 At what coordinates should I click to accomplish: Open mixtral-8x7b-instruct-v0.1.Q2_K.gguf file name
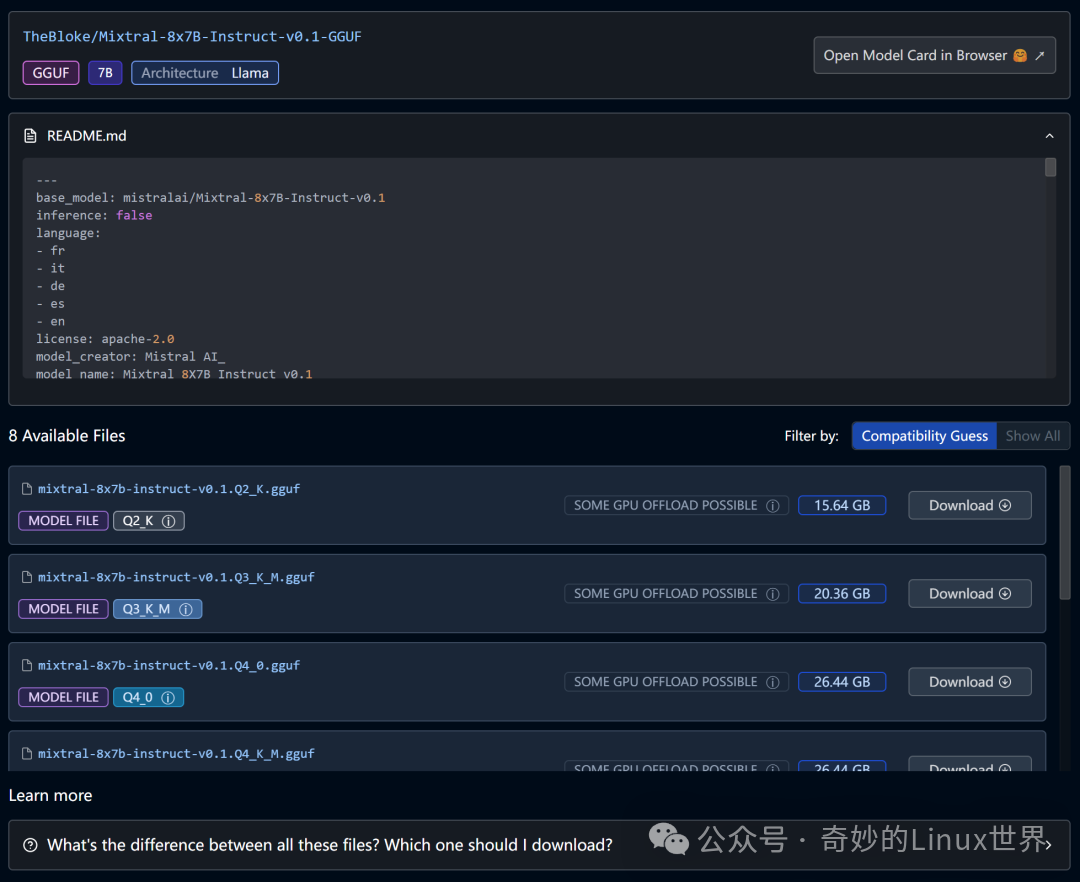pos(169,489)
